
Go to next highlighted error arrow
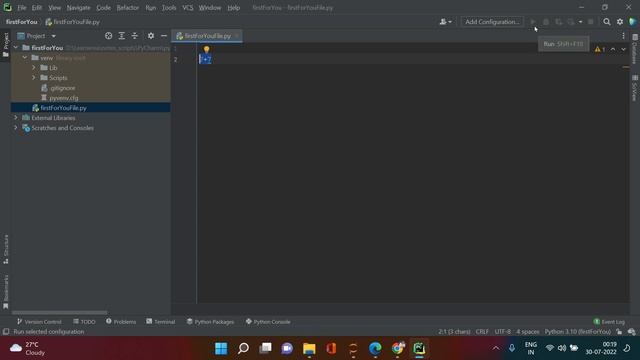pyautogui.click(x=623, y=49)
